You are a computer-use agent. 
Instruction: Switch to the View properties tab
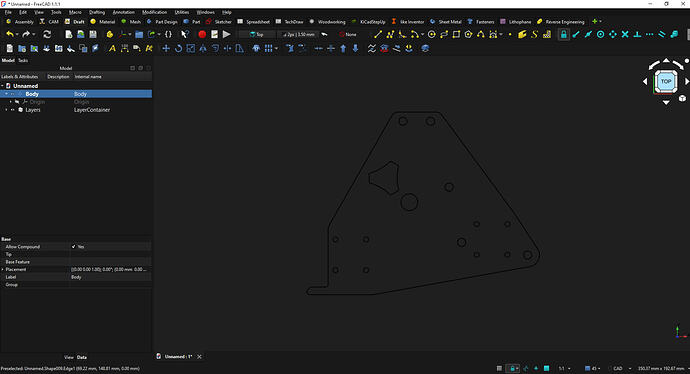[69, 357]
